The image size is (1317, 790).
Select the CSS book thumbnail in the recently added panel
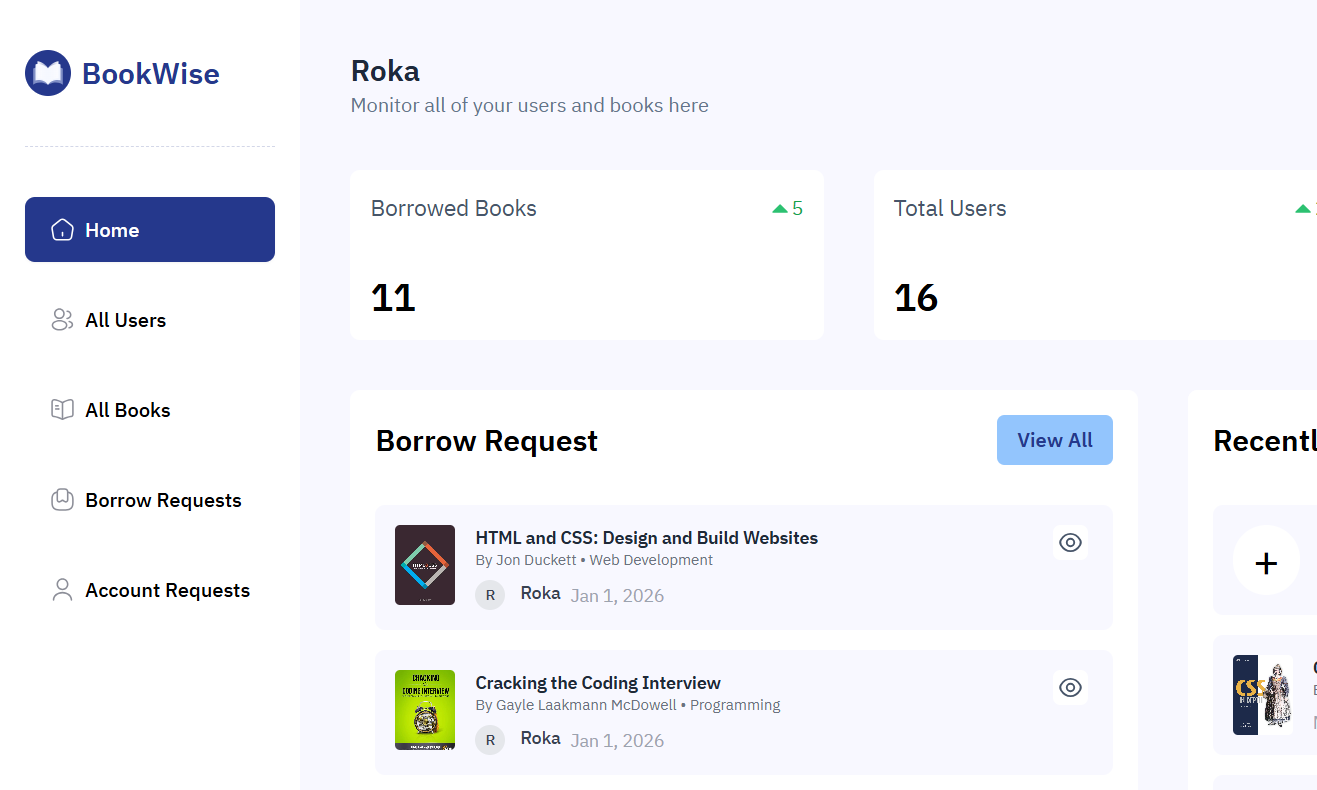point(1263,694)
